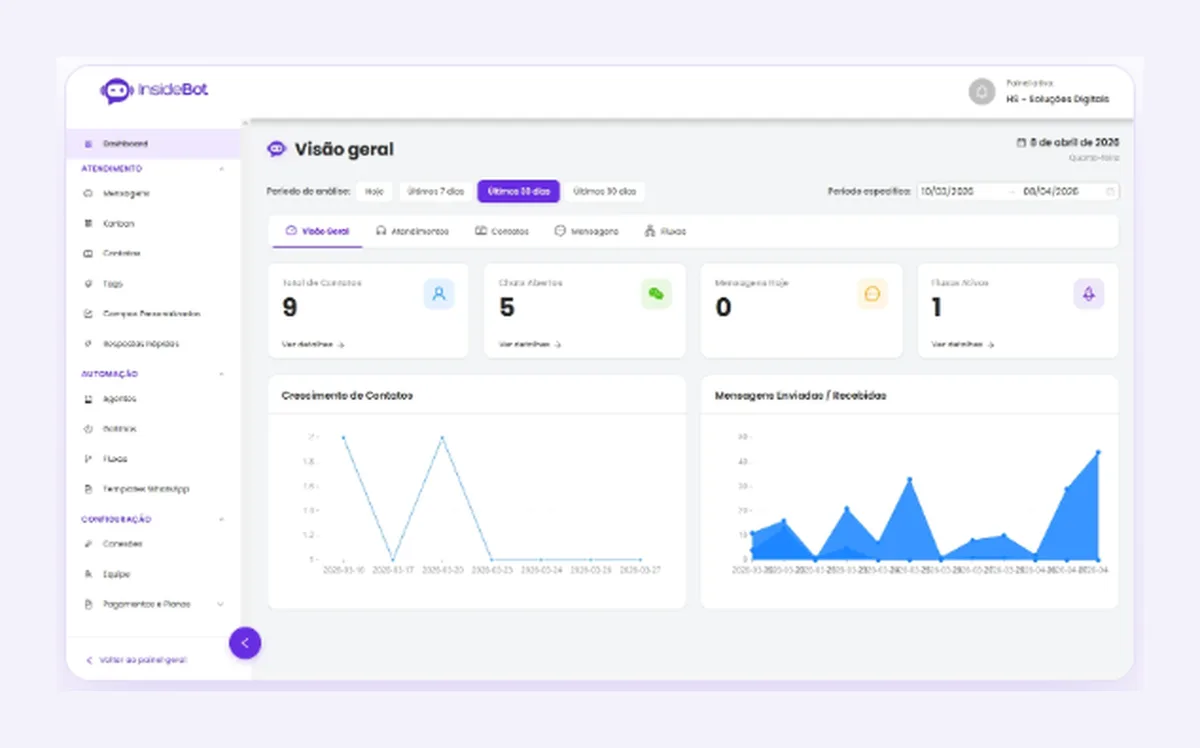Open the Equipe icon in the sidebar

tap(88, 575)
